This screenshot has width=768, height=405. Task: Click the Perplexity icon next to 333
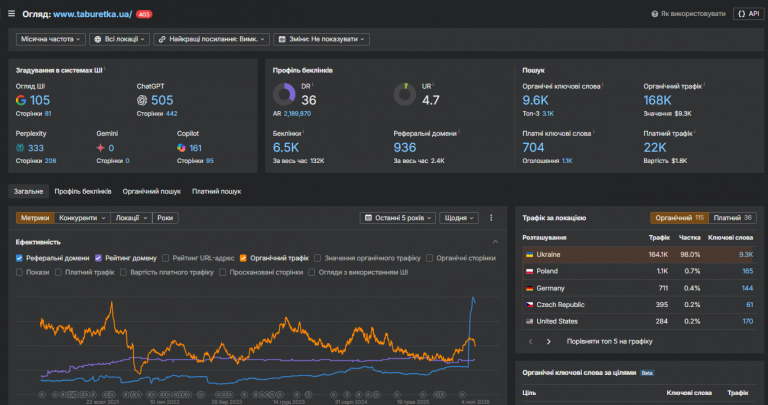click(20, 148)
